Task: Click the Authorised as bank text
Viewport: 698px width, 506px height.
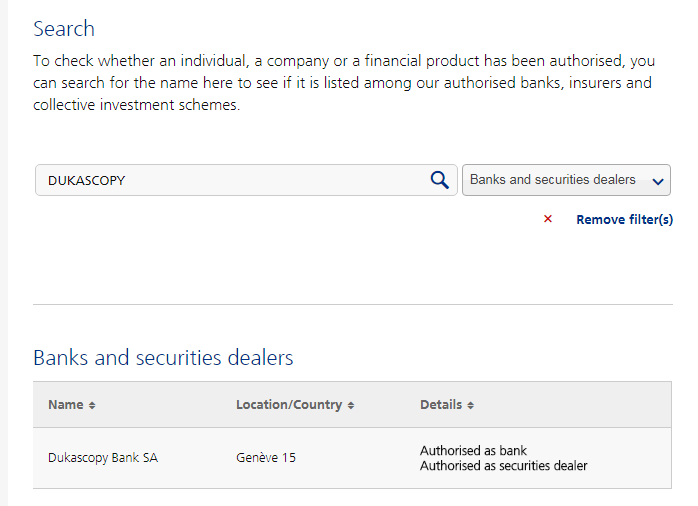Action: tap(473, 450)
